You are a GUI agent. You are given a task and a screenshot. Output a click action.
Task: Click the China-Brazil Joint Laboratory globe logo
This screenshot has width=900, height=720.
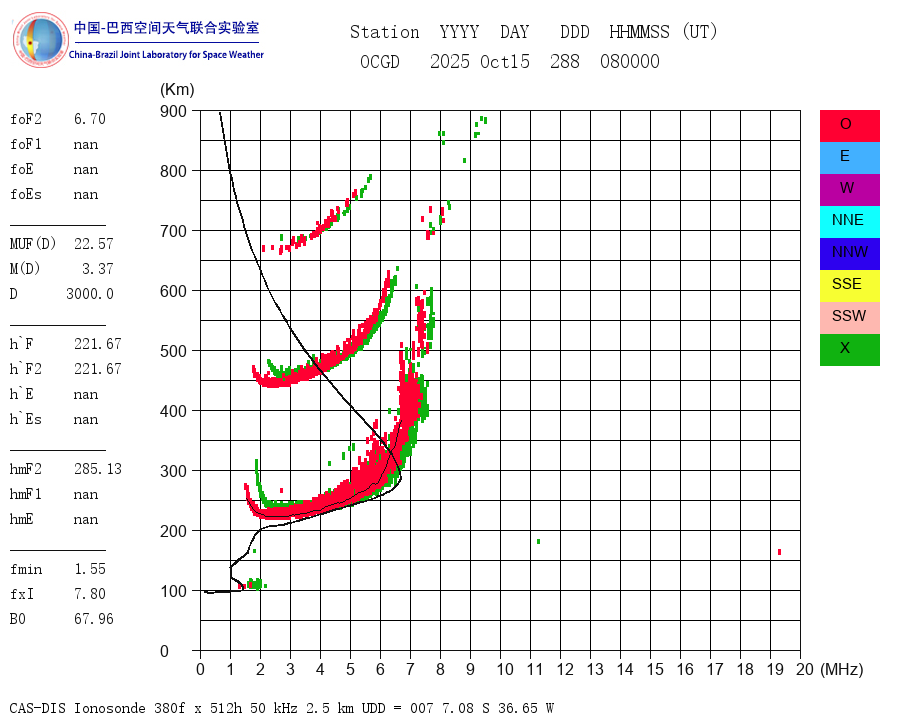[40, 40]
